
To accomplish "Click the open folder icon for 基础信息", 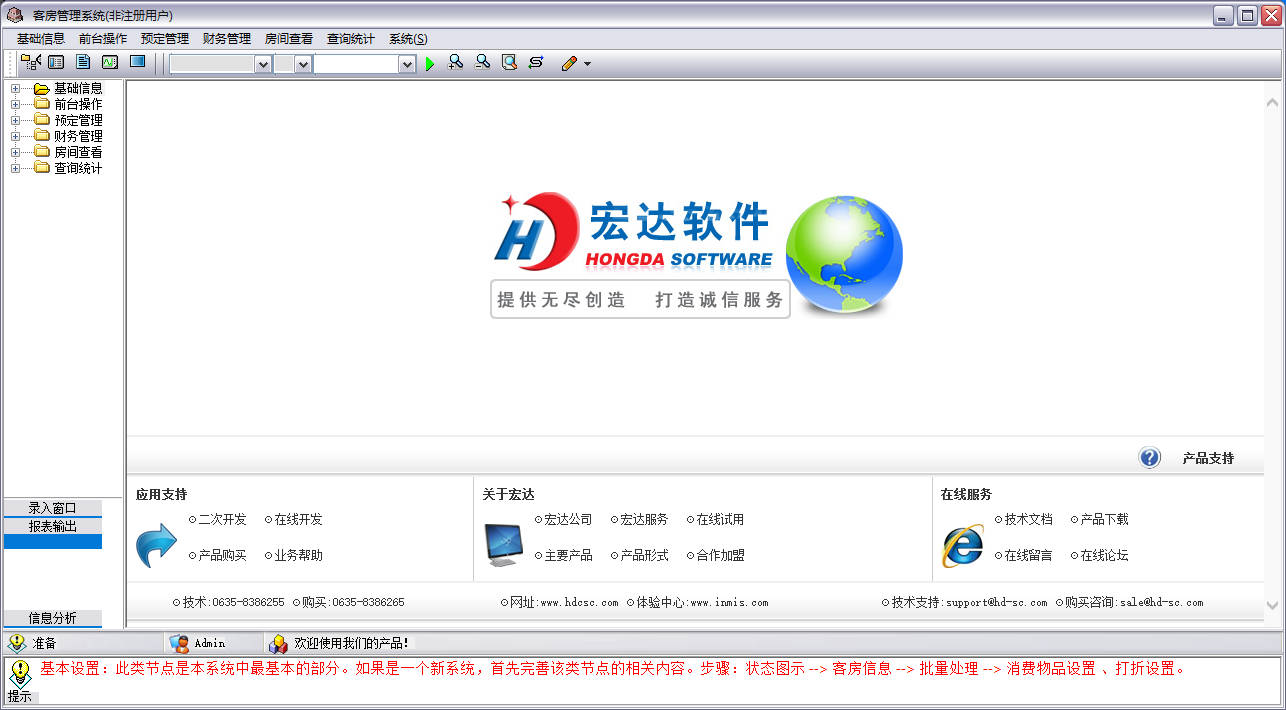I will (41, 88).
